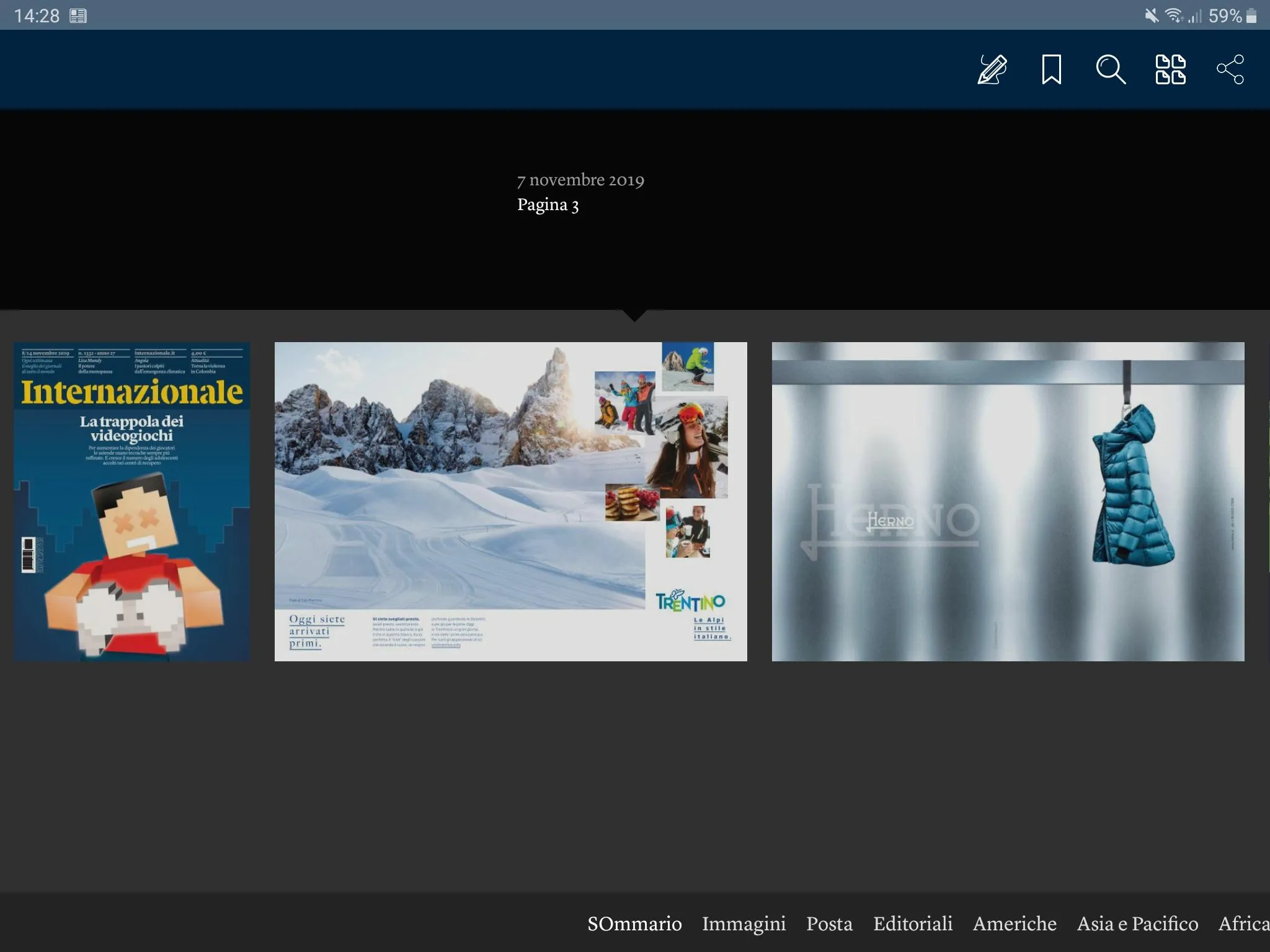This screenshot has width=1270, height=952.
Task: Tap the 59% battery percentage text
Action: [1225, 15]
